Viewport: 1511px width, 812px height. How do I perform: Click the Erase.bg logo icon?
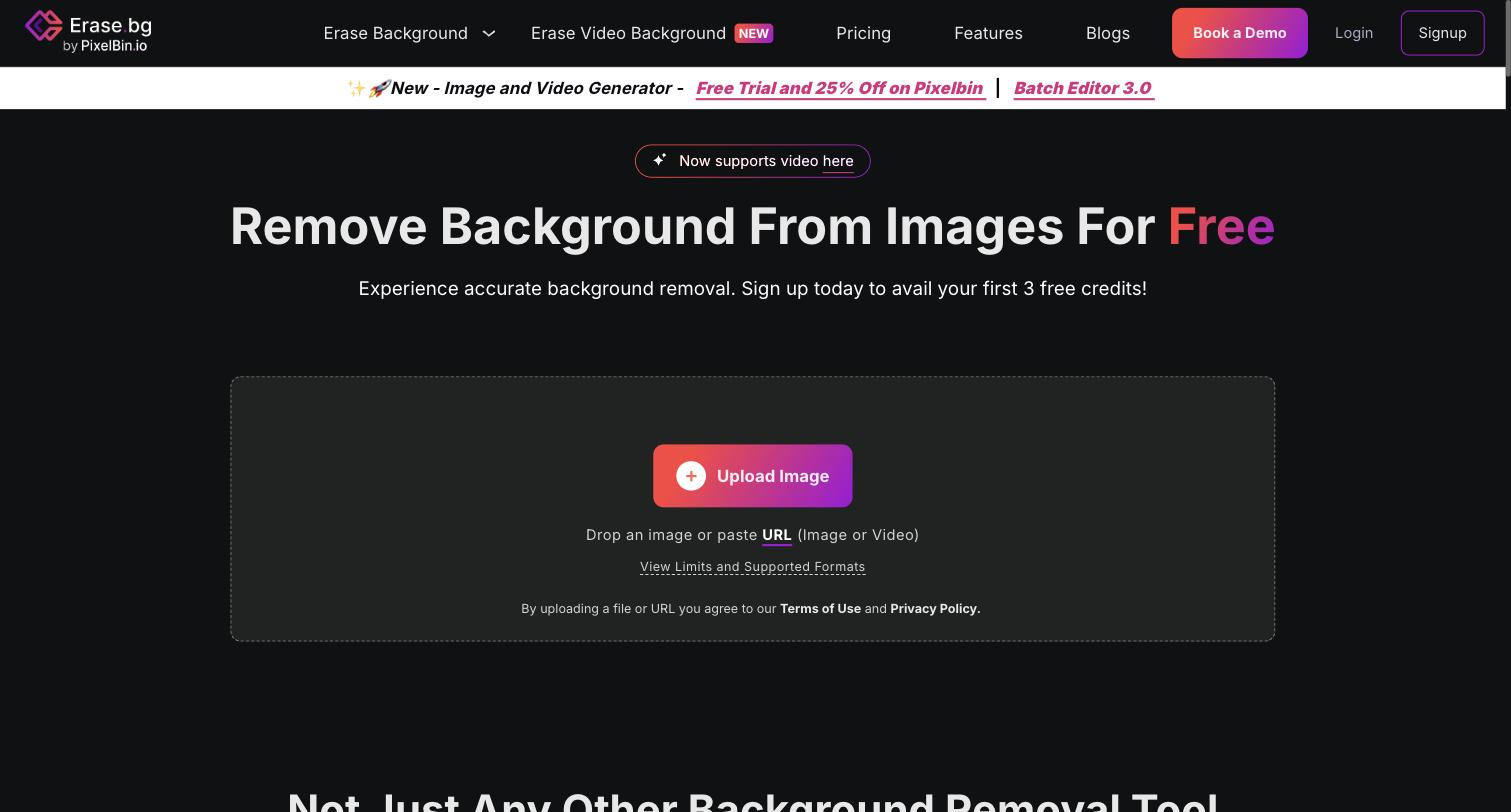pos(43,26)
